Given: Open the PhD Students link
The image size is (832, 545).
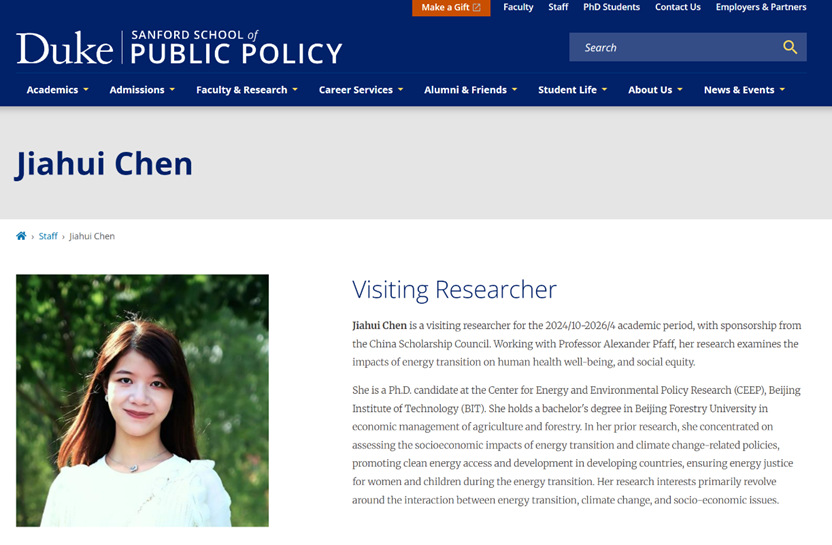Looking at the screenshot, I should click(611, 7).
